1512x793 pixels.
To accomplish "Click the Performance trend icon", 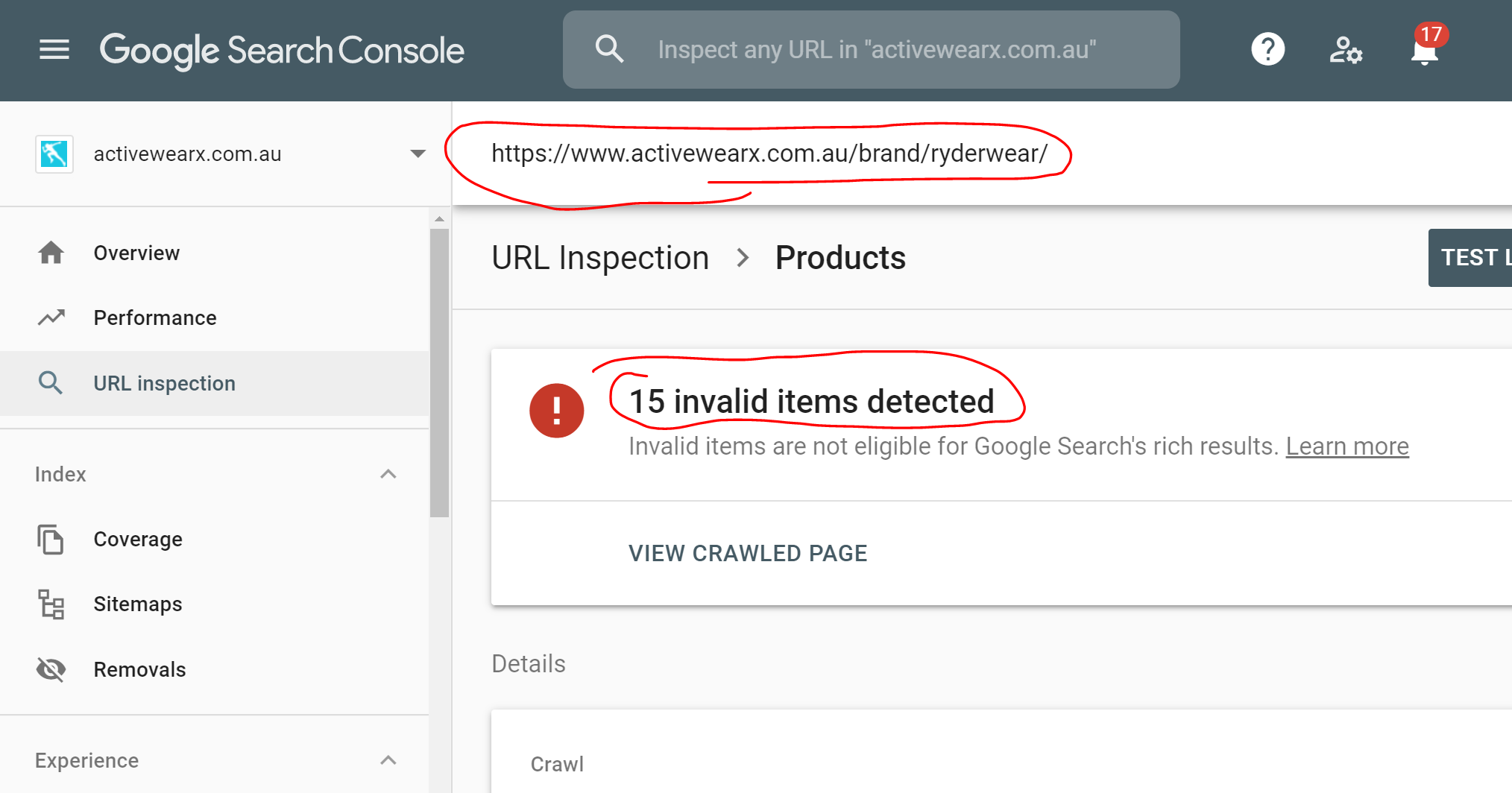I will pyautogui.click(x=51, y=318).
